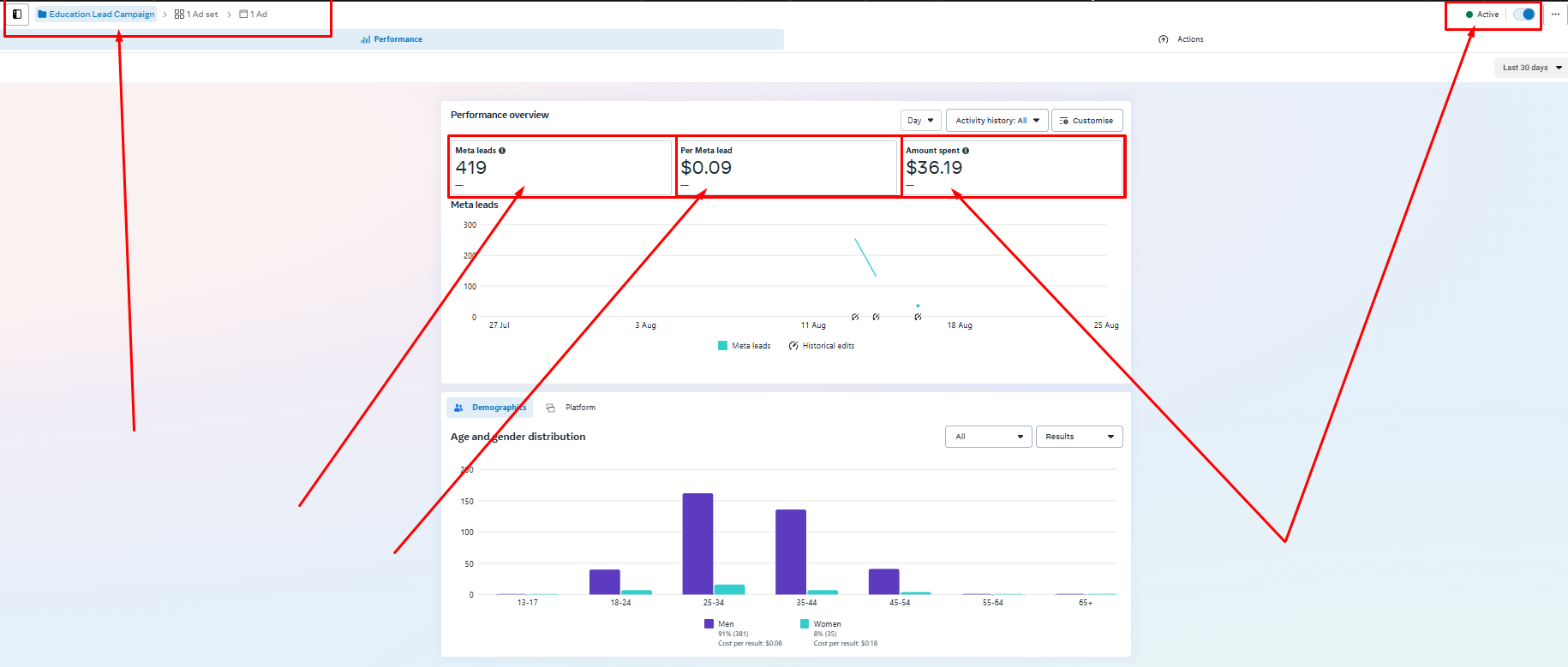Open the Last 30 days date range dropdown

[x=1531, y=68]
